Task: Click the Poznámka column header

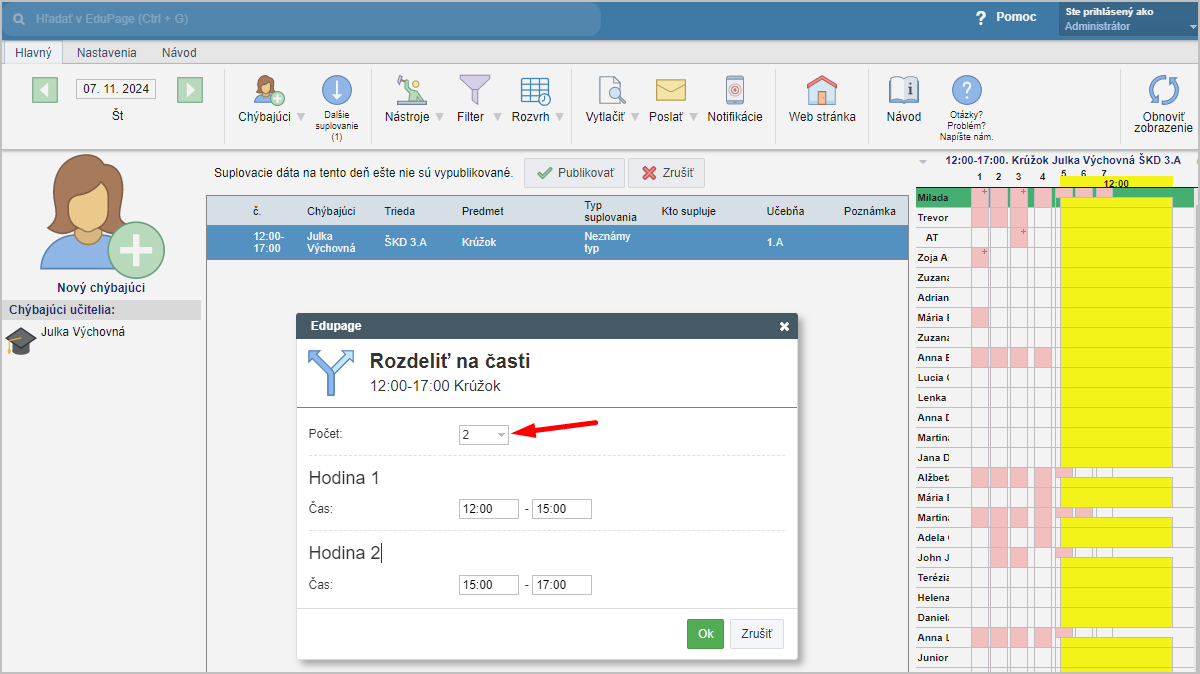Action: pos(870,211)
